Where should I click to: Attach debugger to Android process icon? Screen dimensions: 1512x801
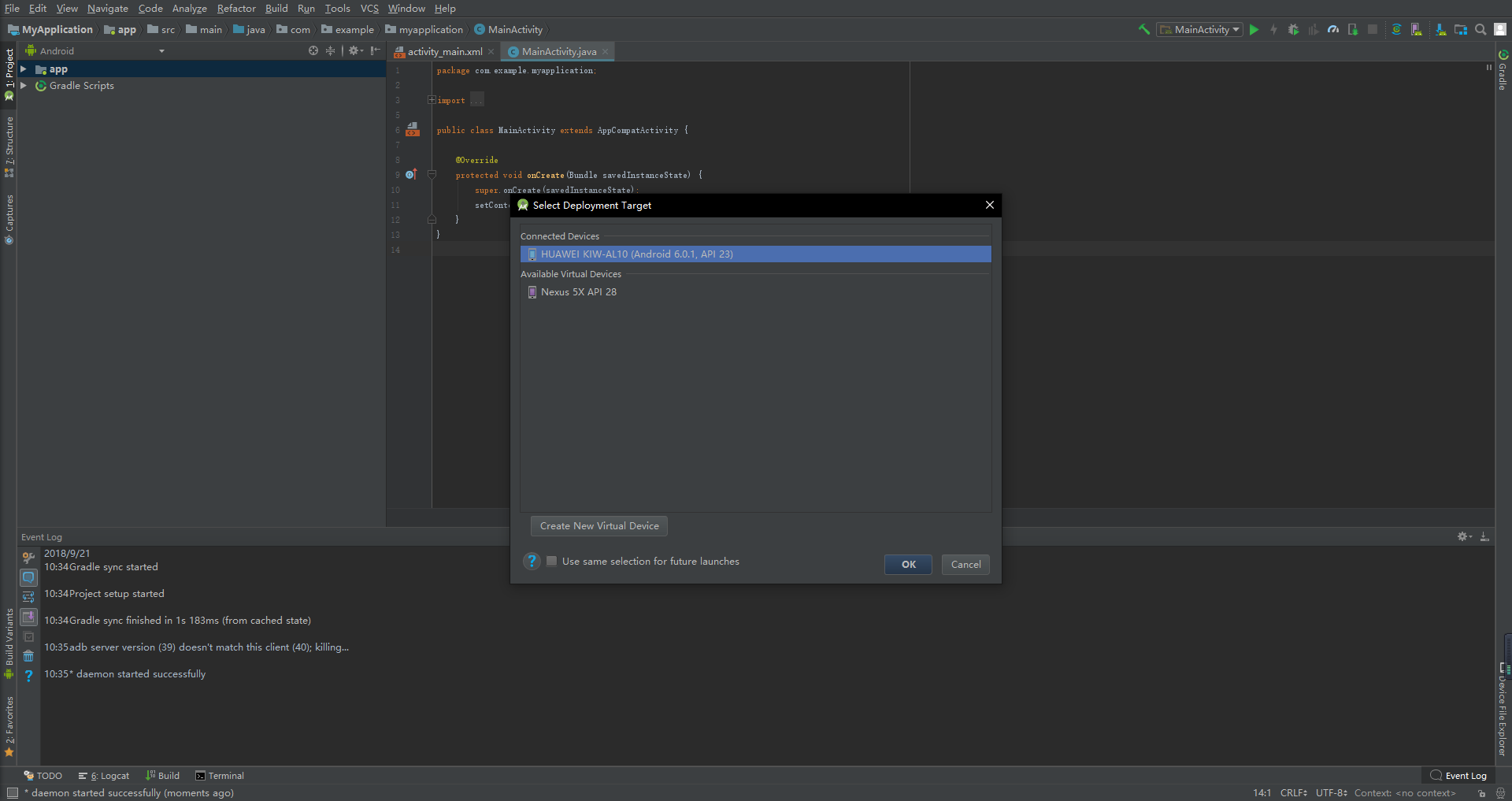point(1352,29)
